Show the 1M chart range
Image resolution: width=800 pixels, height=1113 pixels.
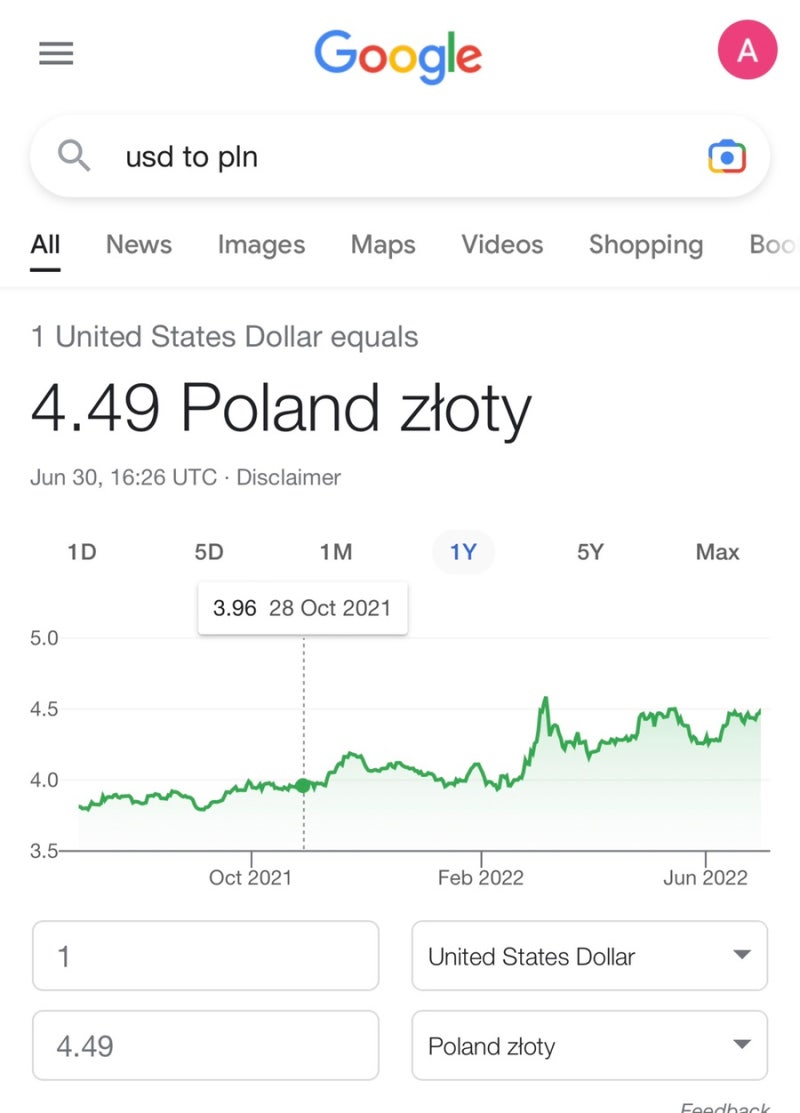(x=336, y=552)
